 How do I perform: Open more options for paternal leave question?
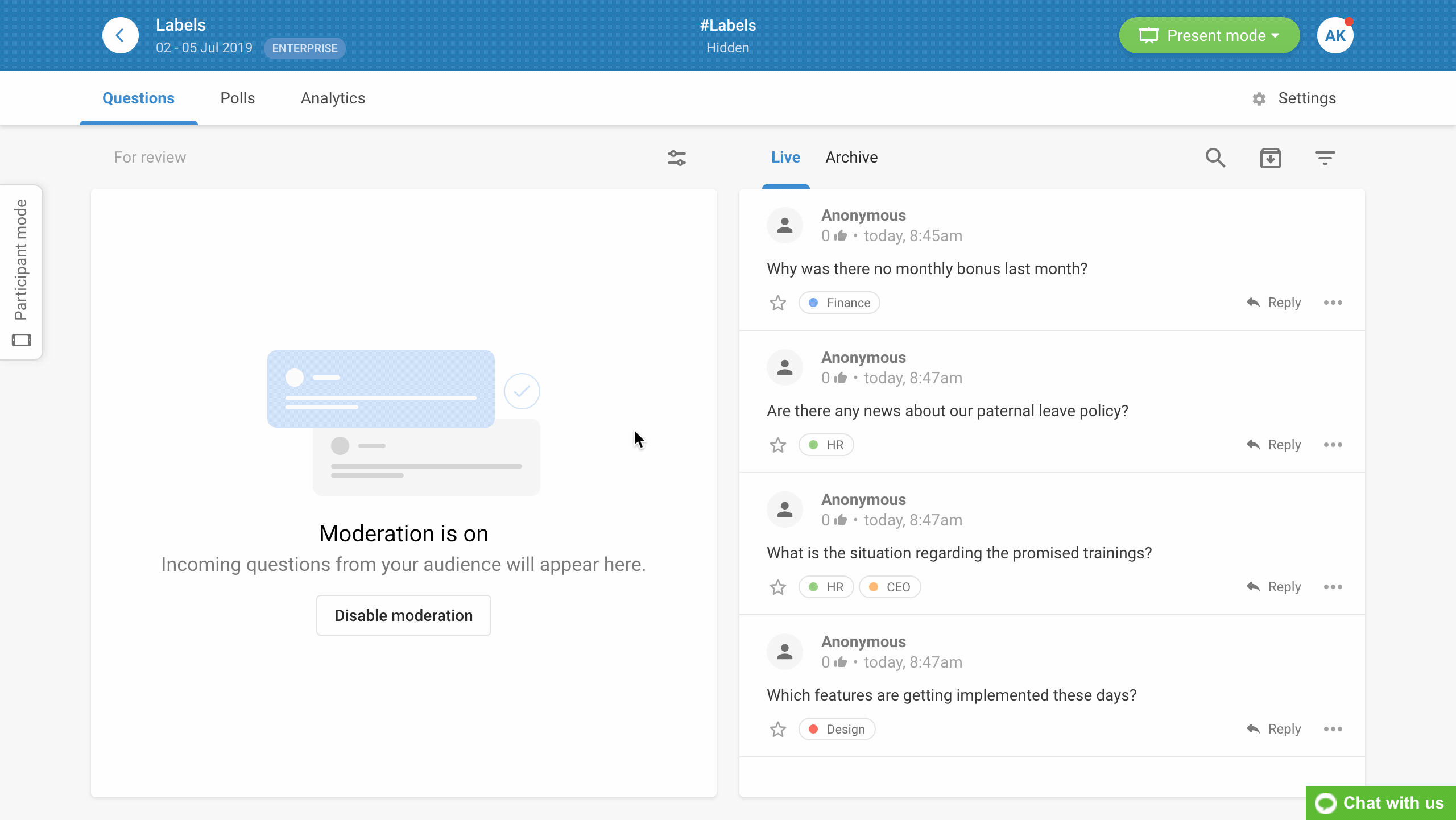[1333, 445]
